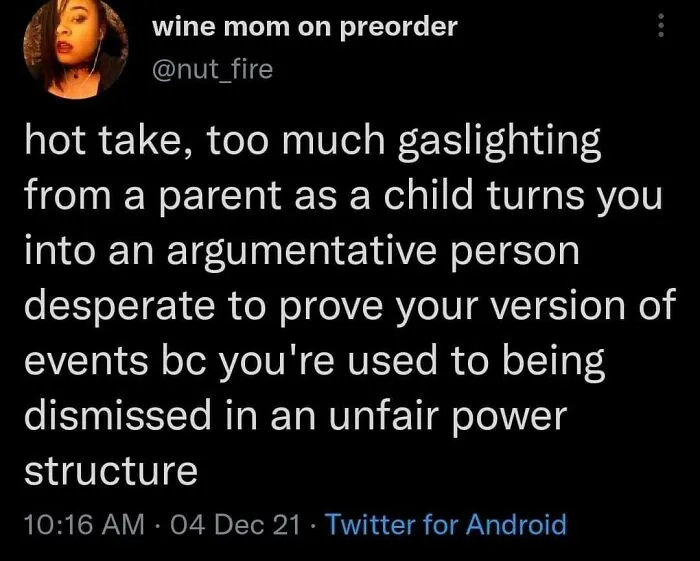Screen dimensions: 700x561
Task: Open the author's round profile picture
Action: point(75,48)
